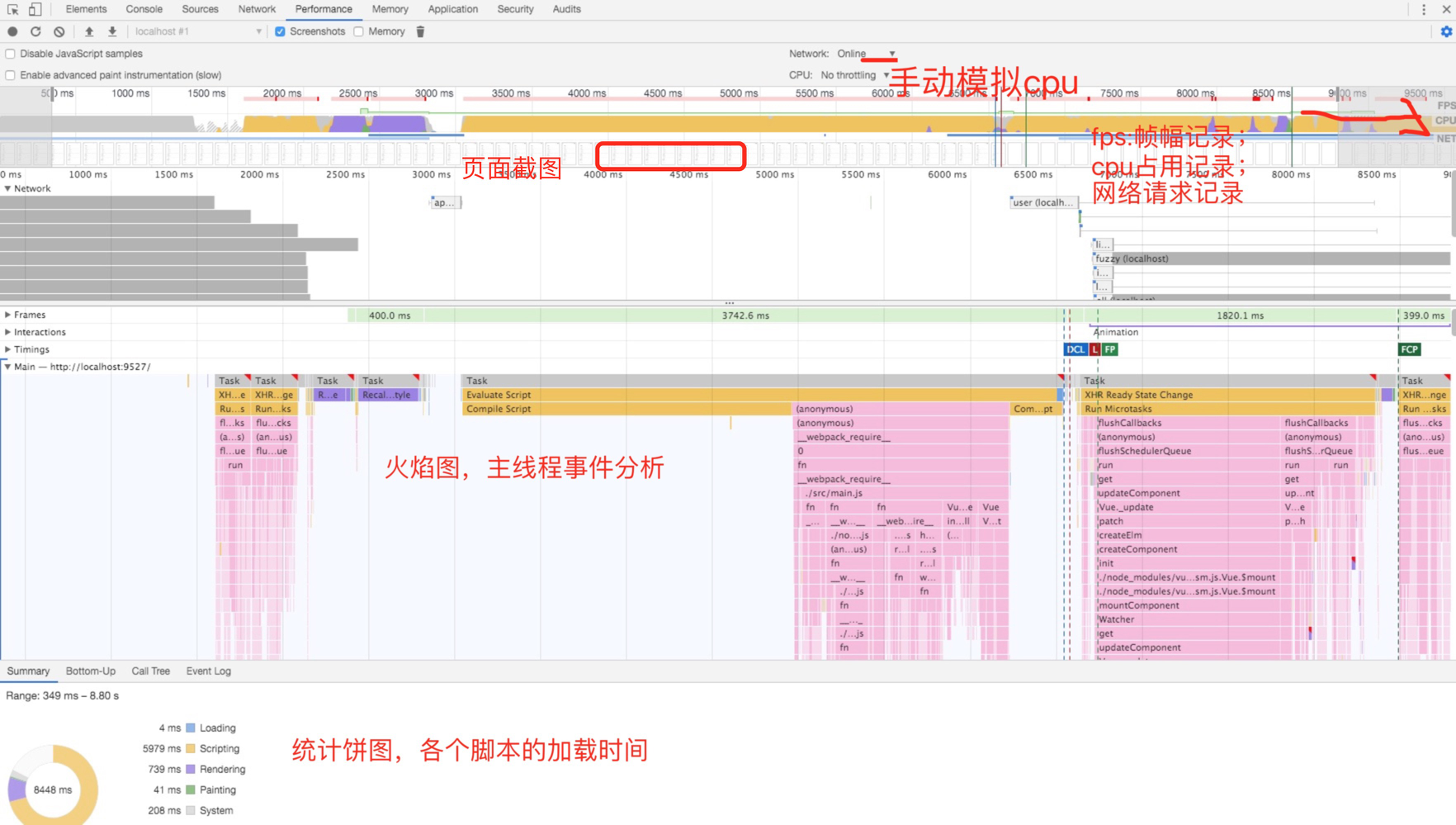Image resolution: width=1456 pixels, height=825 pixels.
Task: Select the user (localhost) network request
Action: (1044, 202)
